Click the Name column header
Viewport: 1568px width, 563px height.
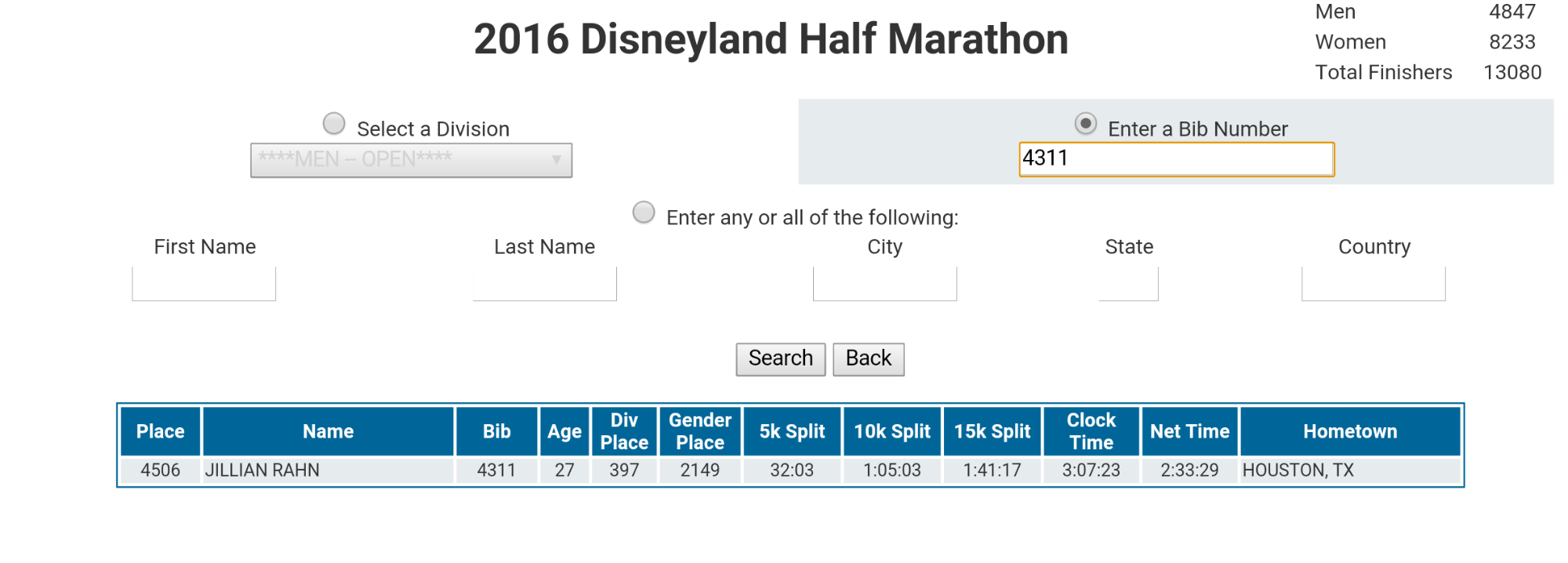tap(328, 431)
